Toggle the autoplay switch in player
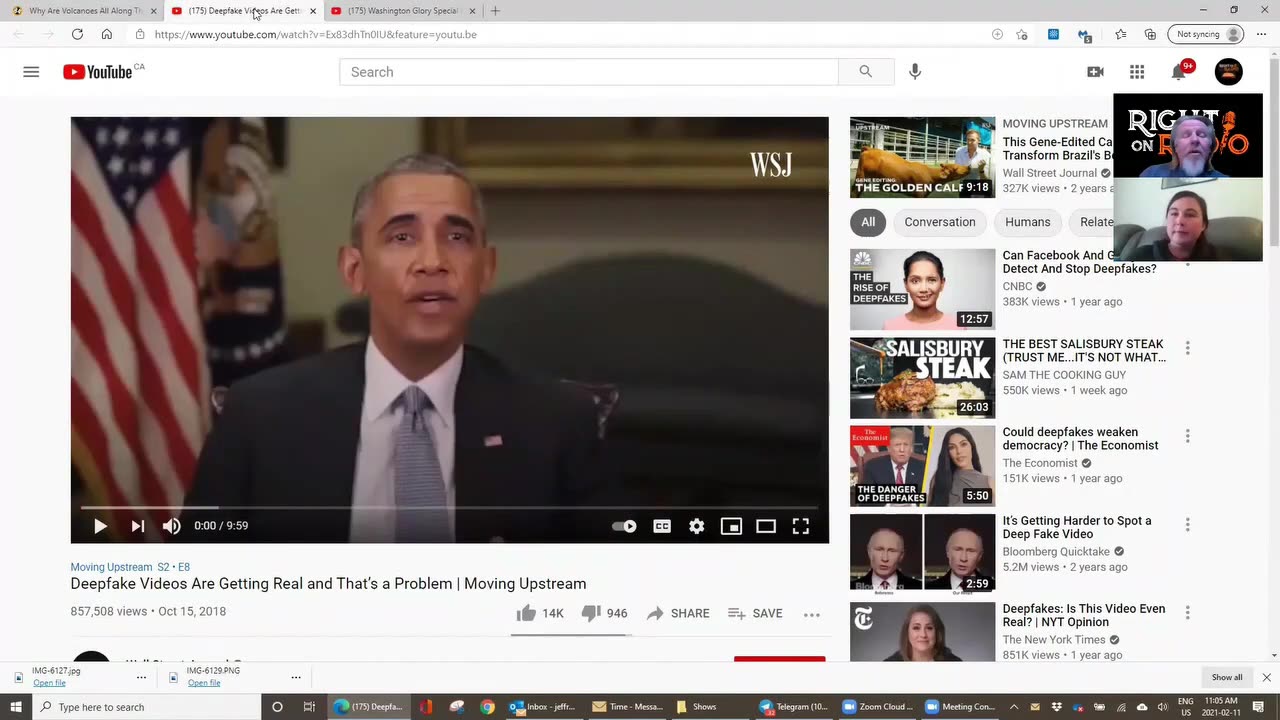This screenshot has height=720, width=1280. (x=624, y=526)
